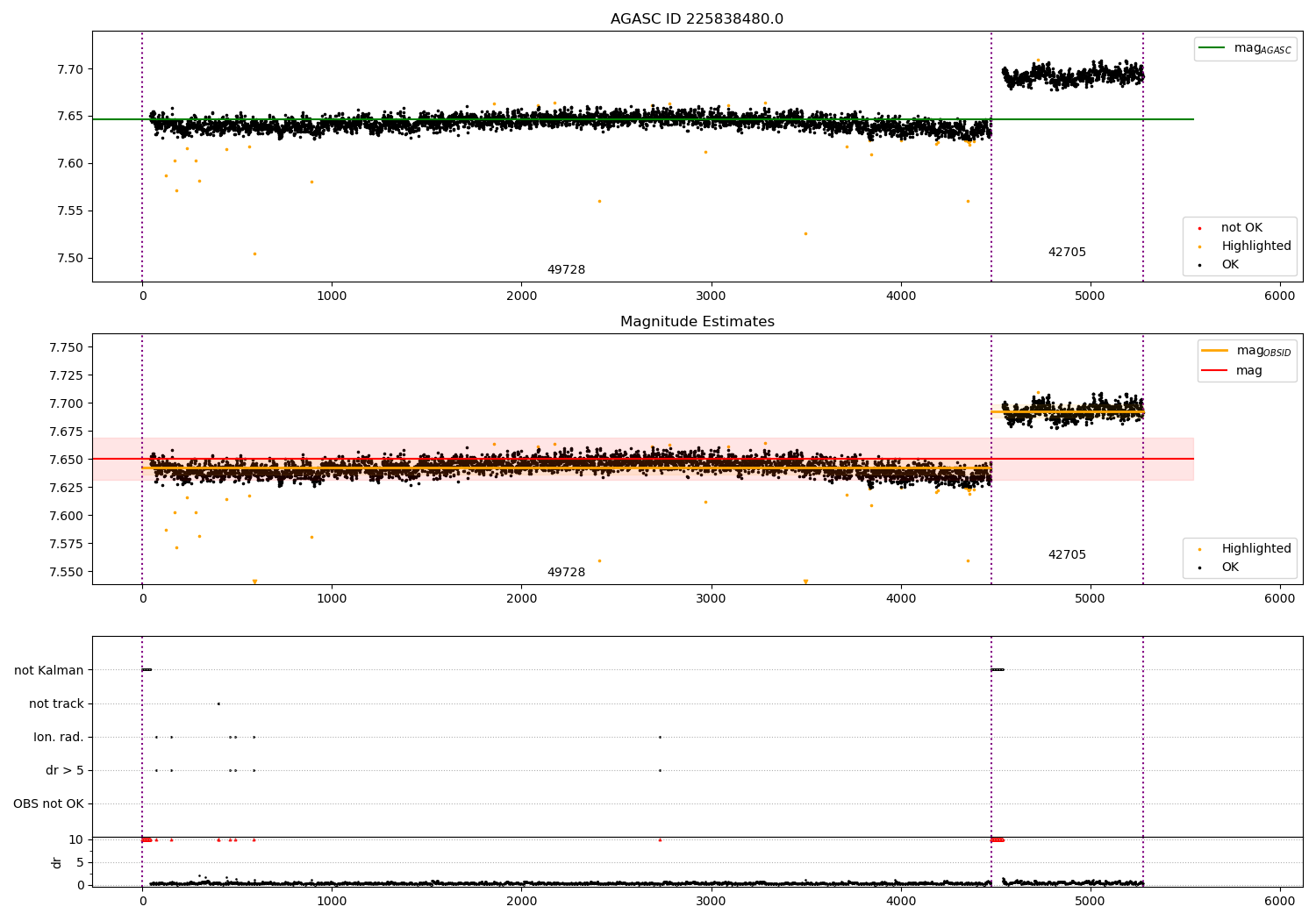Click the y-axis tick '7.750'
This screenshot has width=1316, height=921.
pos(68,347)
